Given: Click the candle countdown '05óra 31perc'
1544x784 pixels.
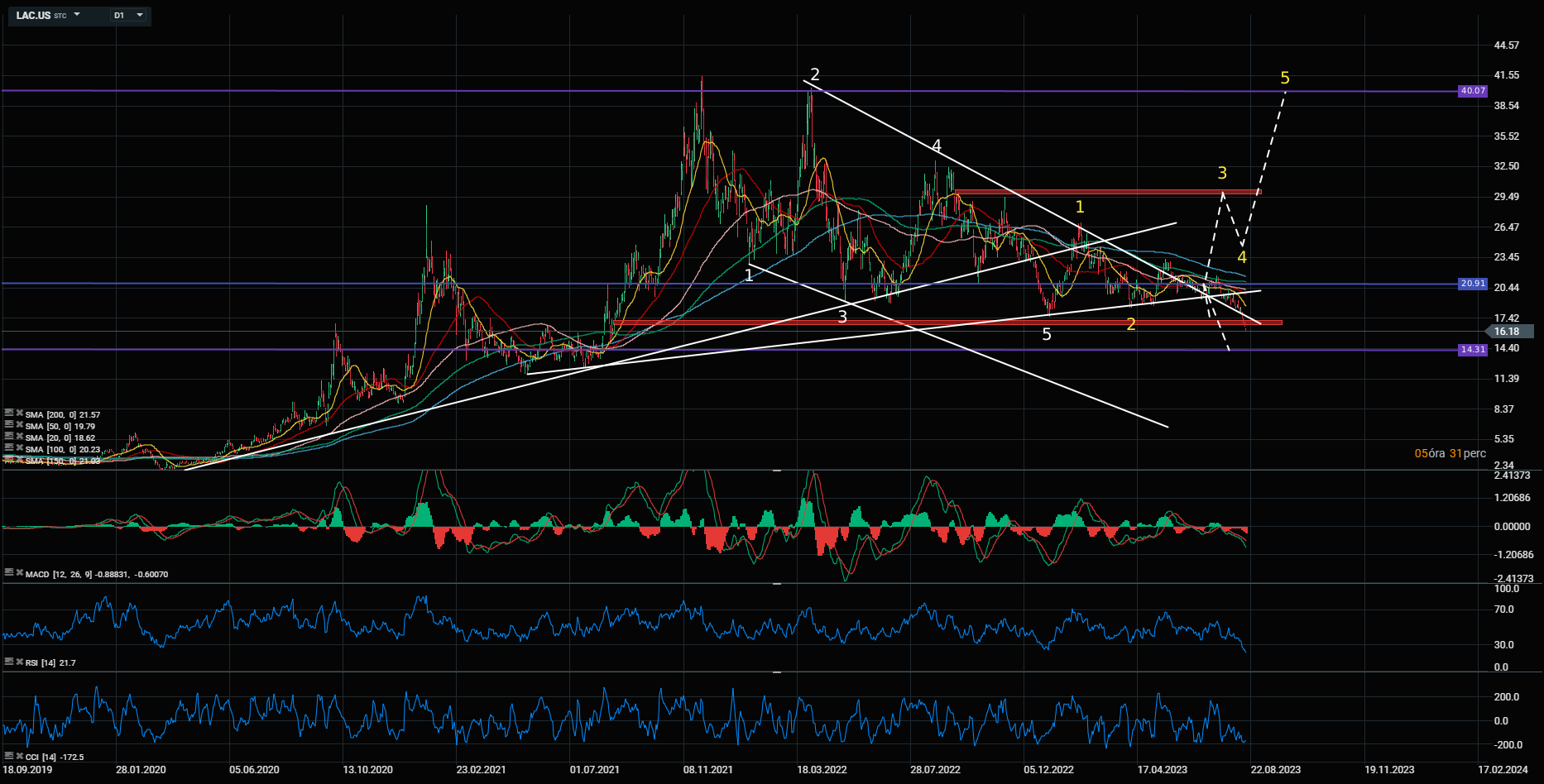Looking at the screenshot, I should pos(1450,453).
